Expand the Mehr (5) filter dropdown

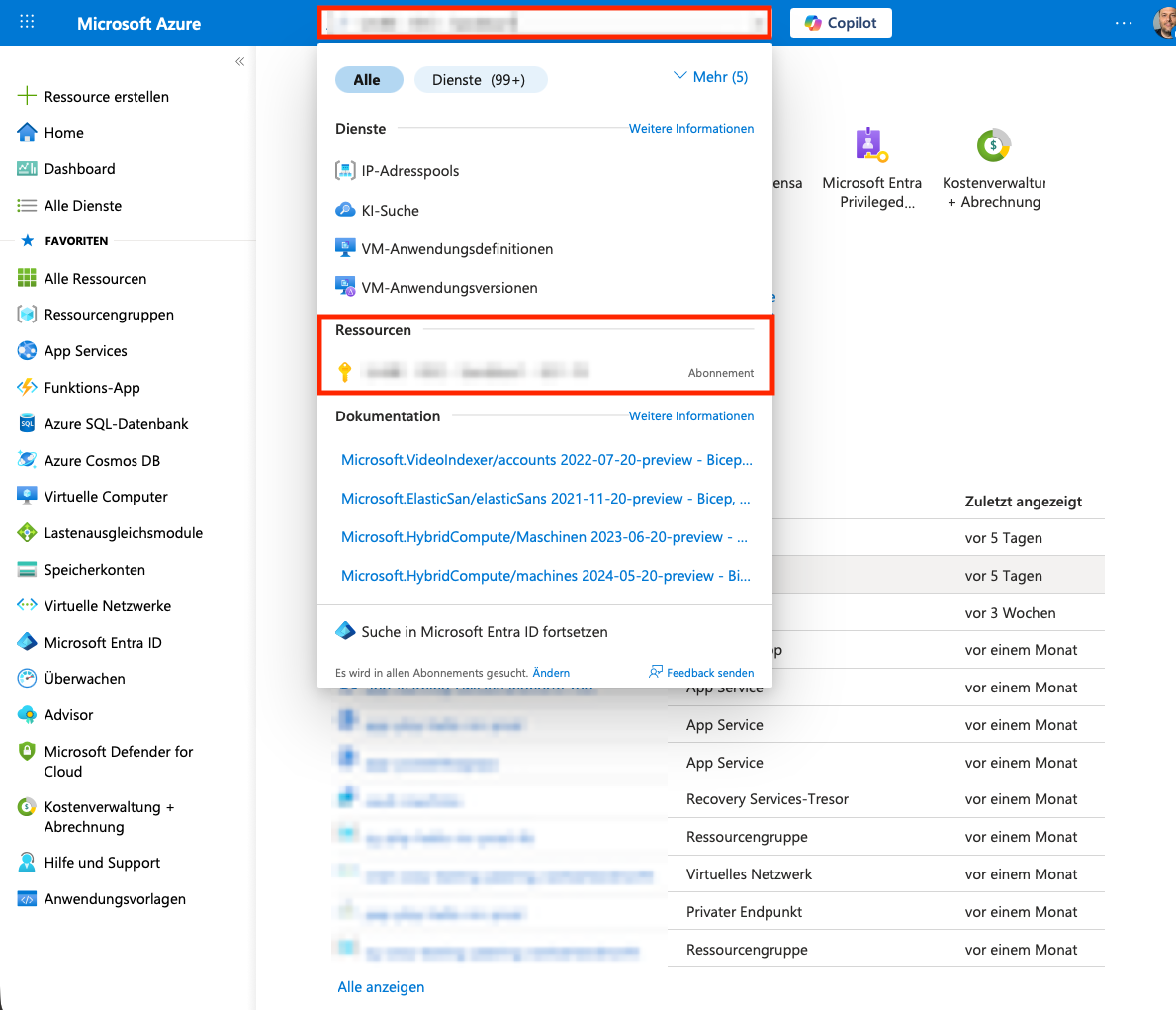coord(710,77)
